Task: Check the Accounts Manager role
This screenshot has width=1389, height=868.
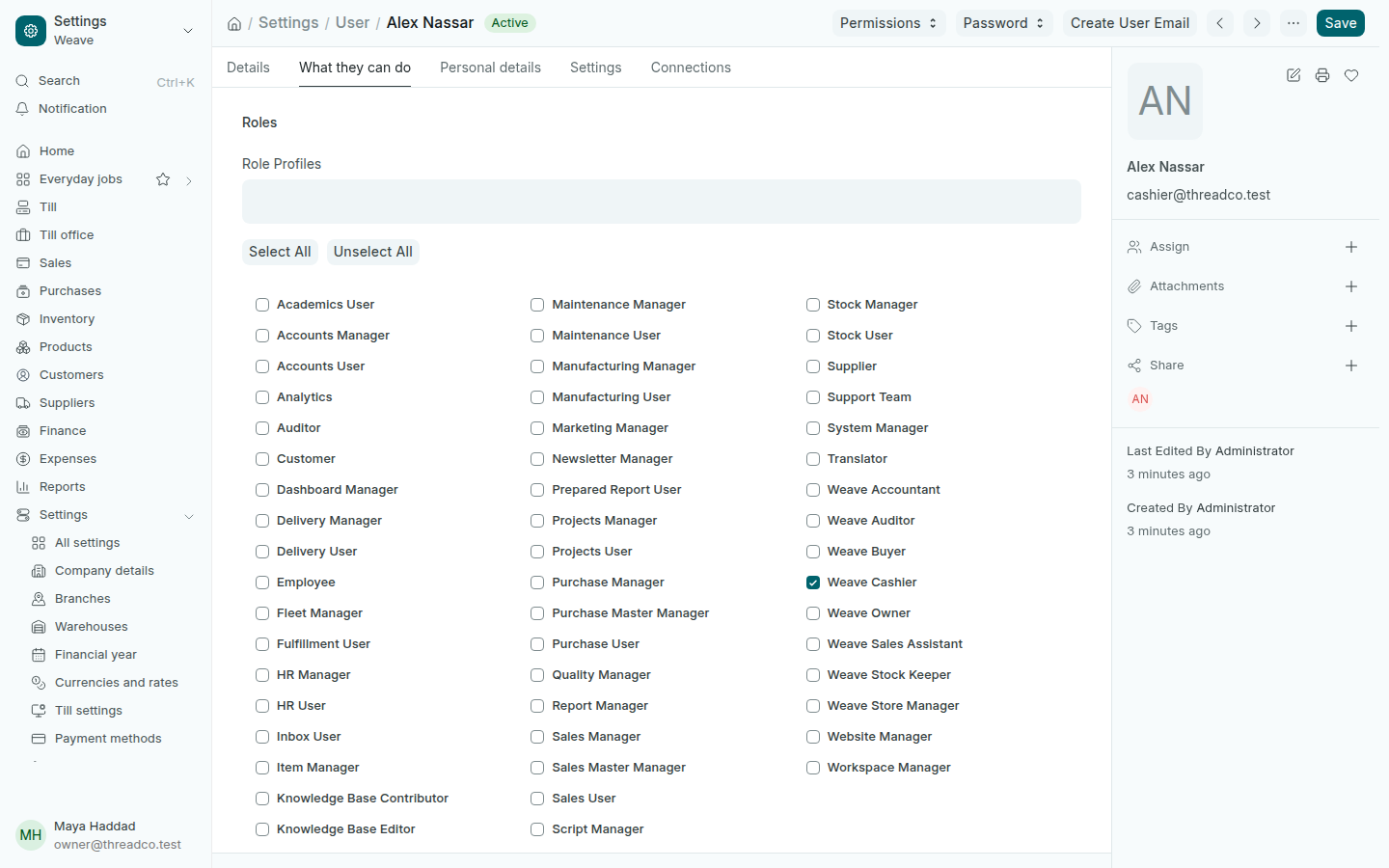Action: pos(262,336)
